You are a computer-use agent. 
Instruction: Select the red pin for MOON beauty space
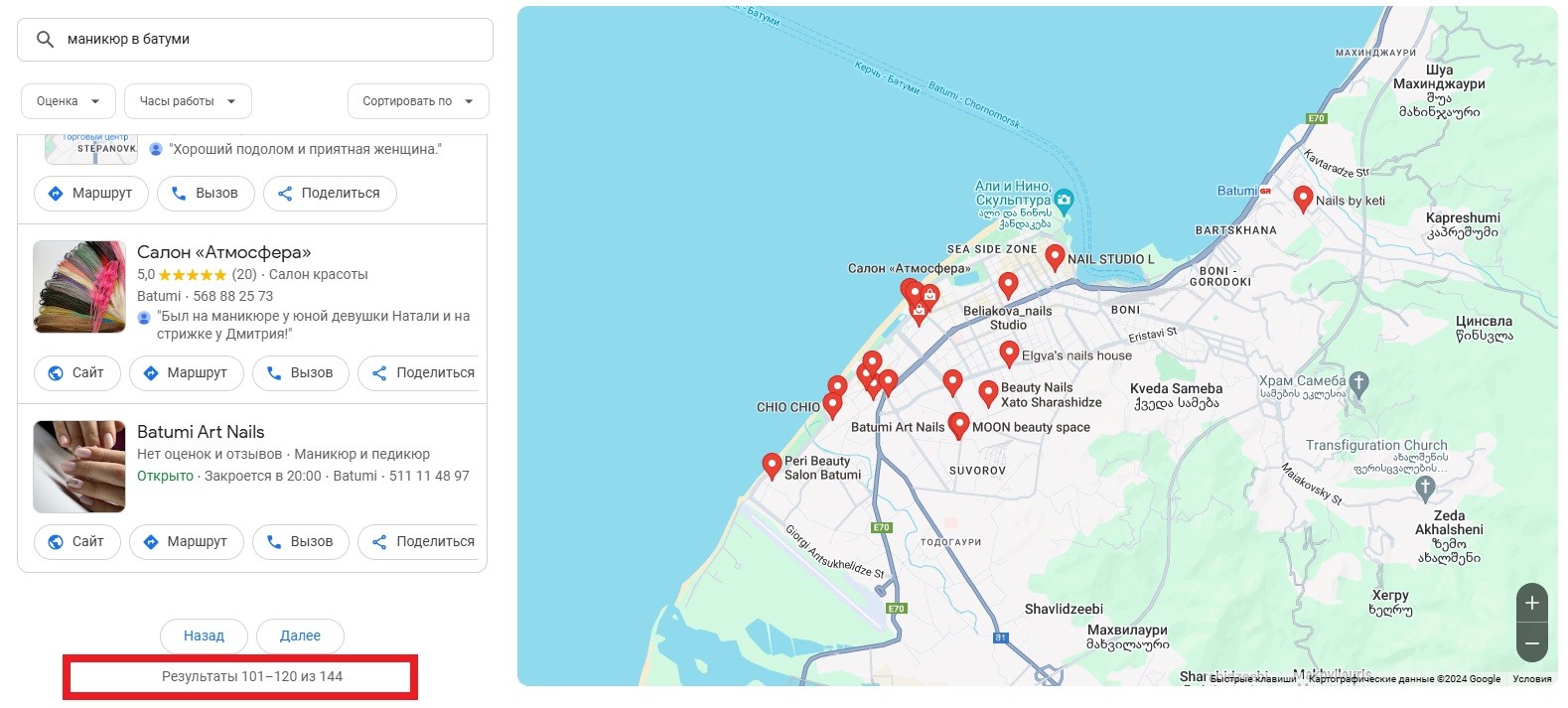[958, 425]
